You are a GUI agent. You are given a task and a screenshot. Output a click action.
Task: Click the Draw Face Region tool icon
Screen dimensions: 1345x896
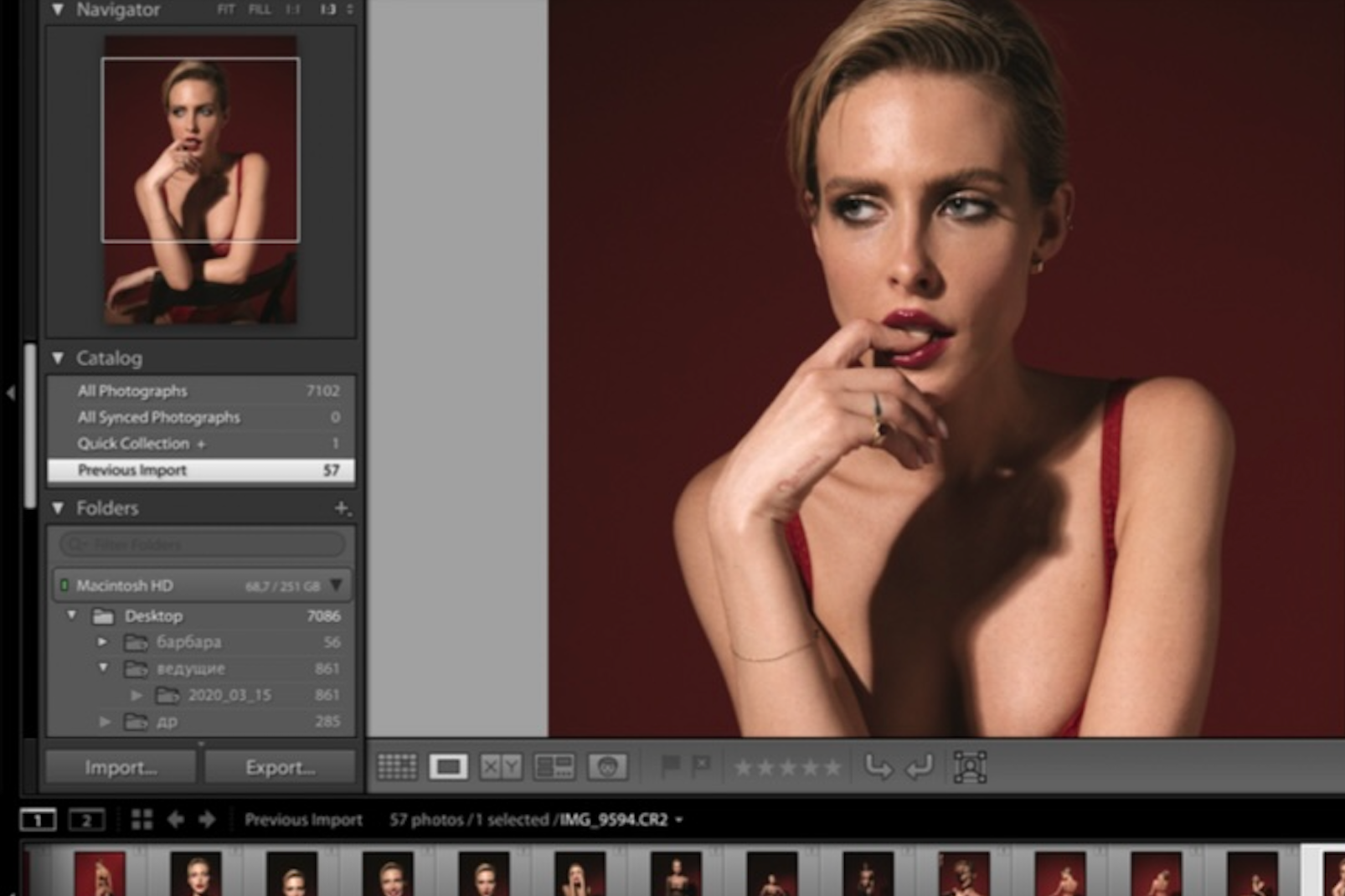point(970,766)
